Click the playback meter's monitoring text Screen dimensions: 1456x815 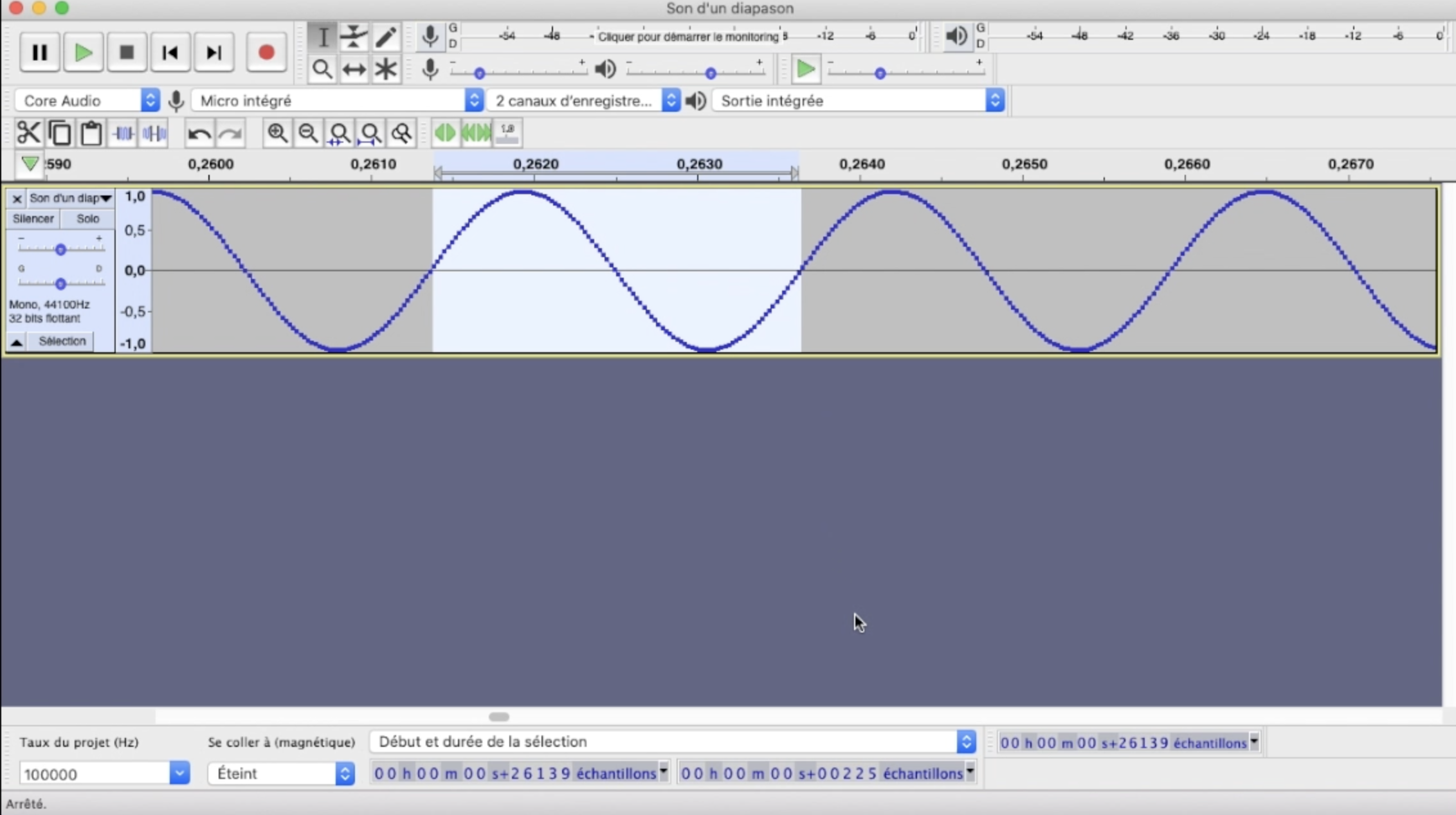coord(687,37)
